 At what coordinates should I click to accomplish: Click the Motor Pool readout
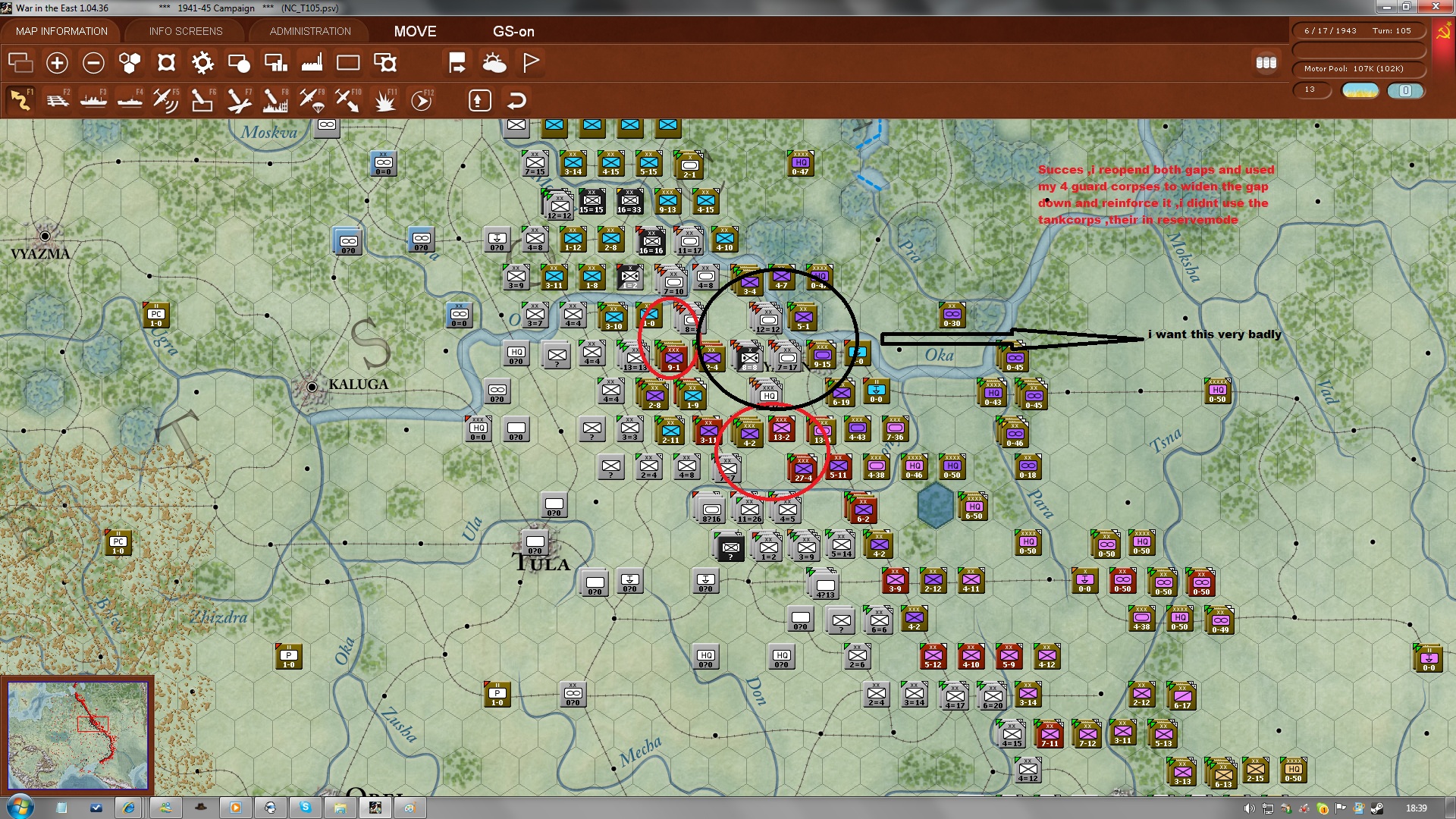point(1357,69)
